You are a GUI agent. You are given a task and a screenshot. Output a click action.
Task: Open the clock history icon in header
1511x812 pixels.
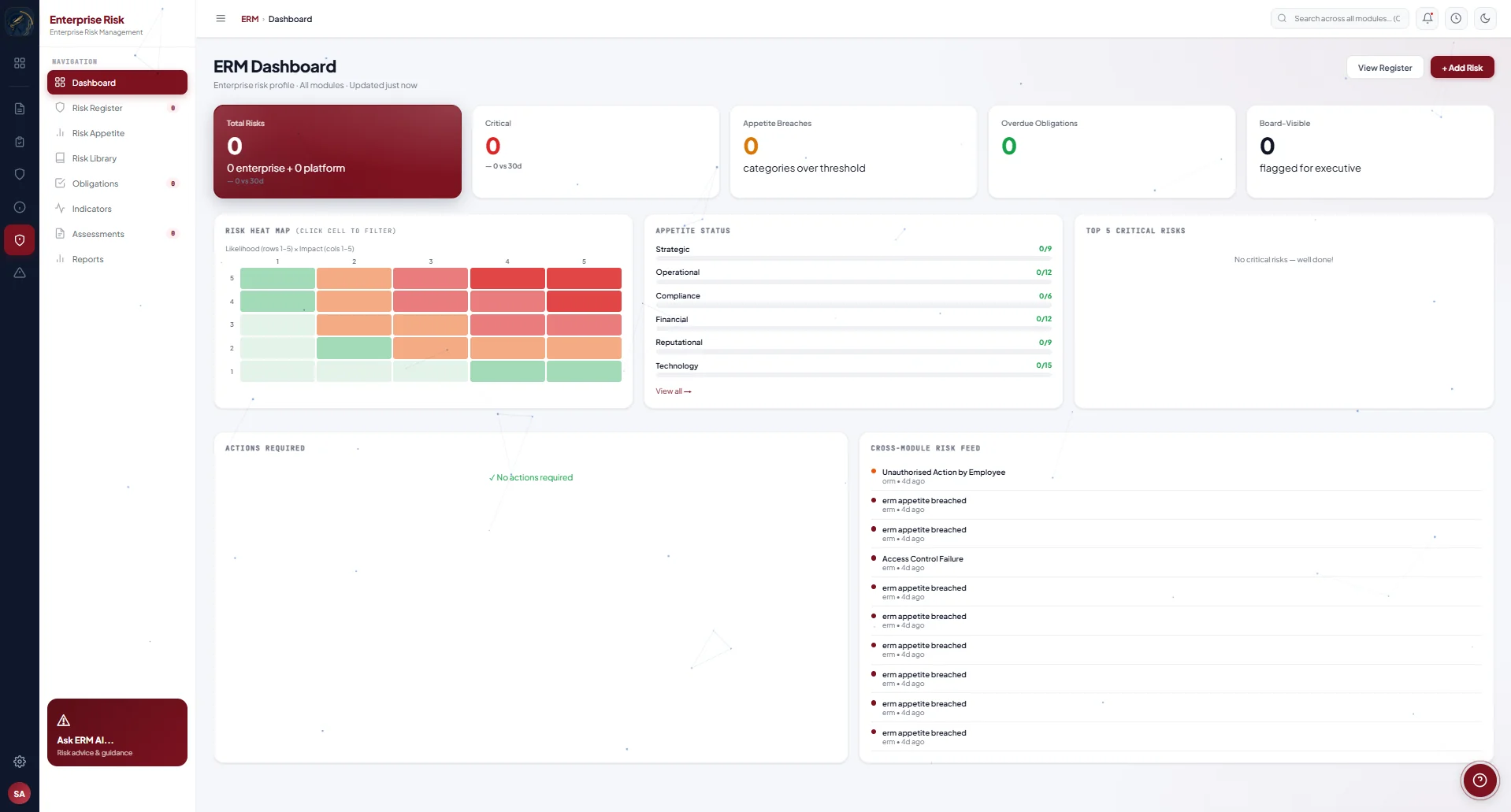(1456, 18)
